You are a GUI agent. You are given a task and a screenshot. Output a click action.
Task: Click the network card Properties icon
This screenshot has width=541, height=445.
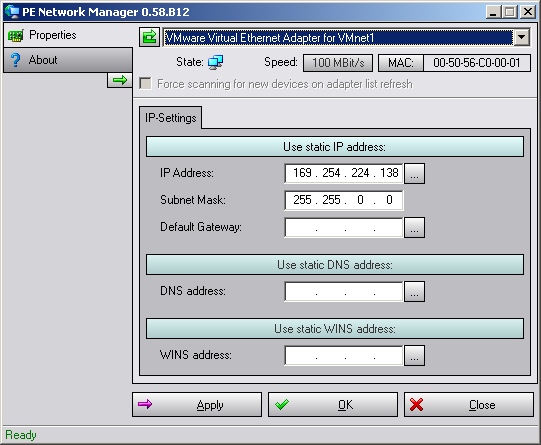pos(16,36)
